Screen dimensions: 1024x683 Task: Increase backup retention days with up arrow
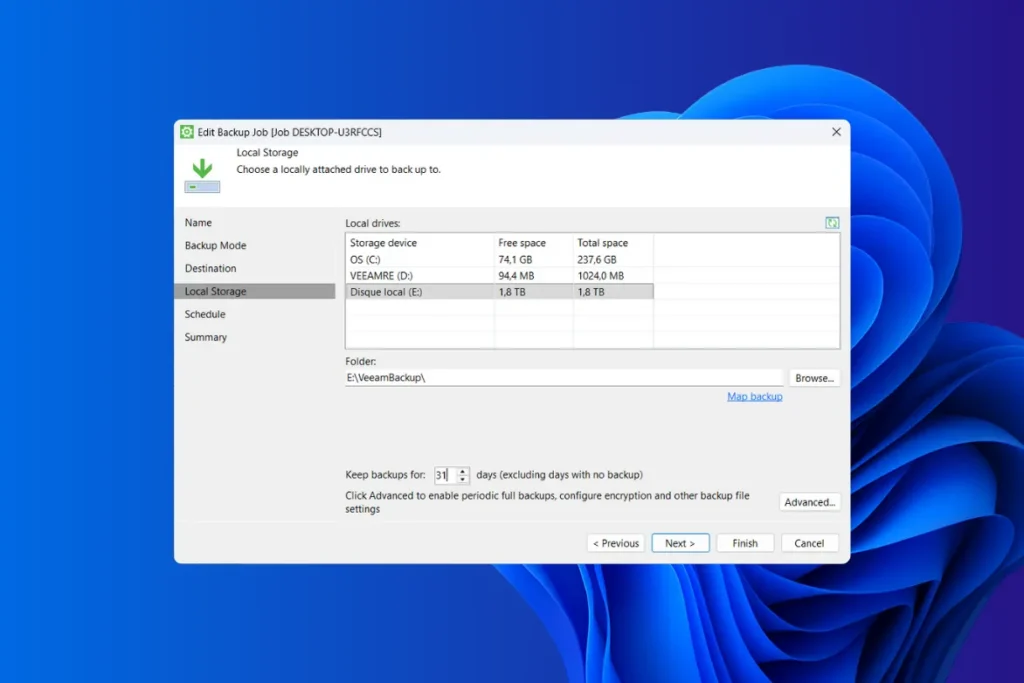tap(462, 471)
